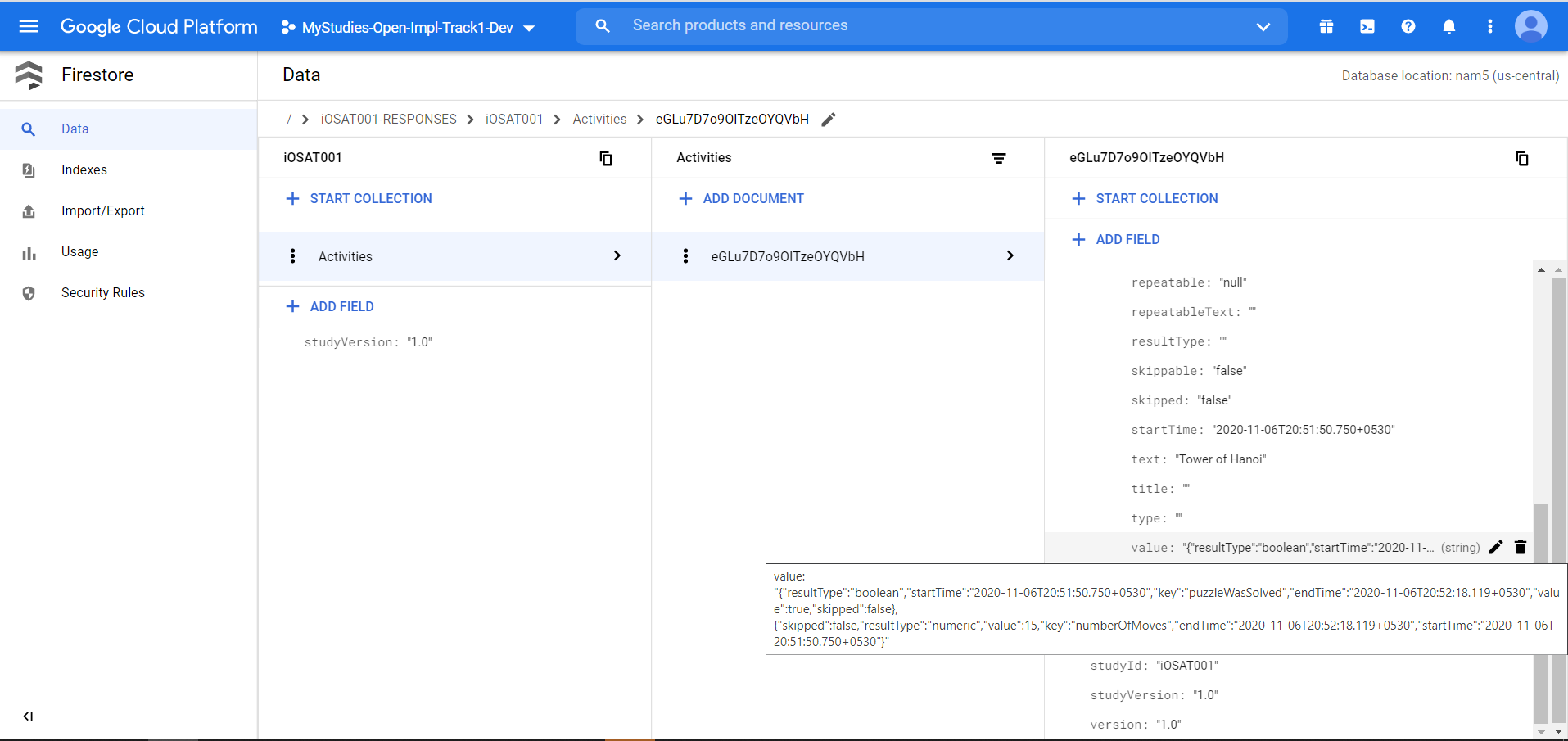Select the studyVersion field in iOSAT001 panel
1568x741 pixels.
coord(368,342)
